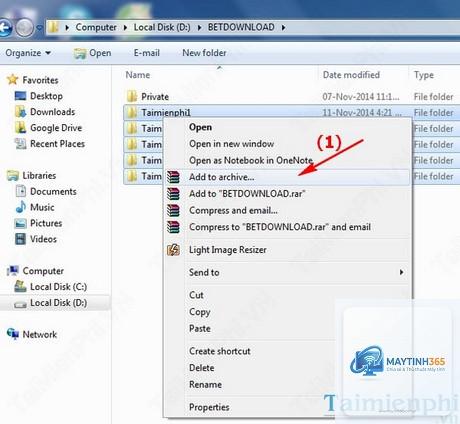The height and width of the screenshot is (424, 460).
Task: Open Properties from the context menu
Action: pos(209,407)
